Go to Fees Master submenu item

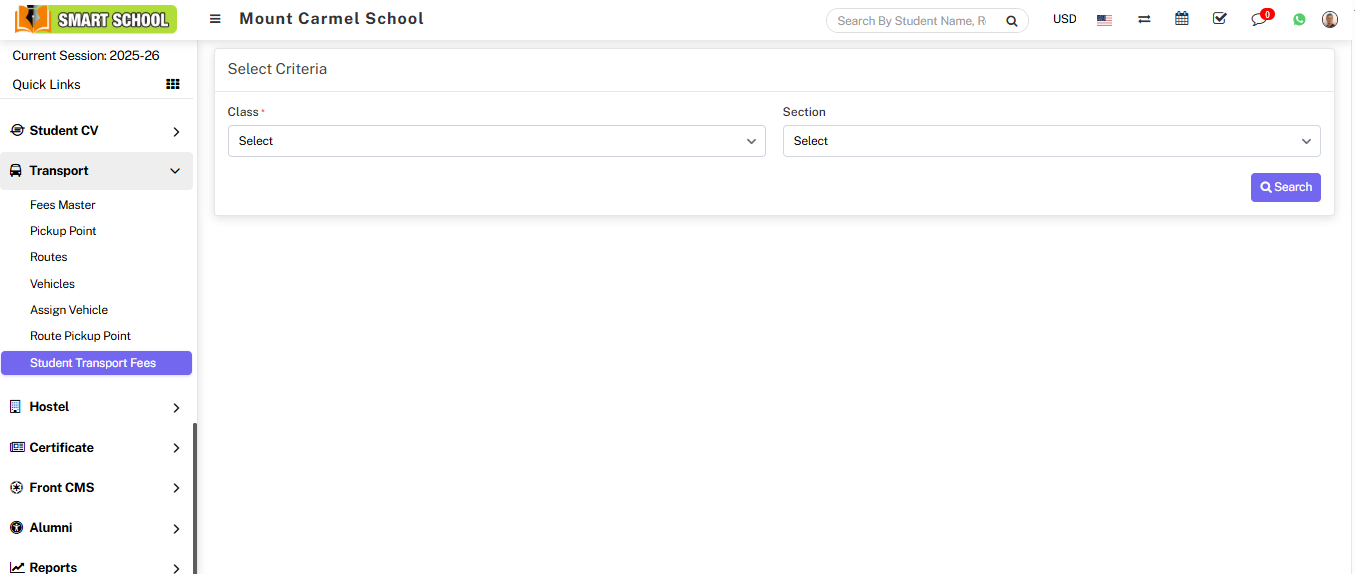pyautogui.click(x=63, y=205)
